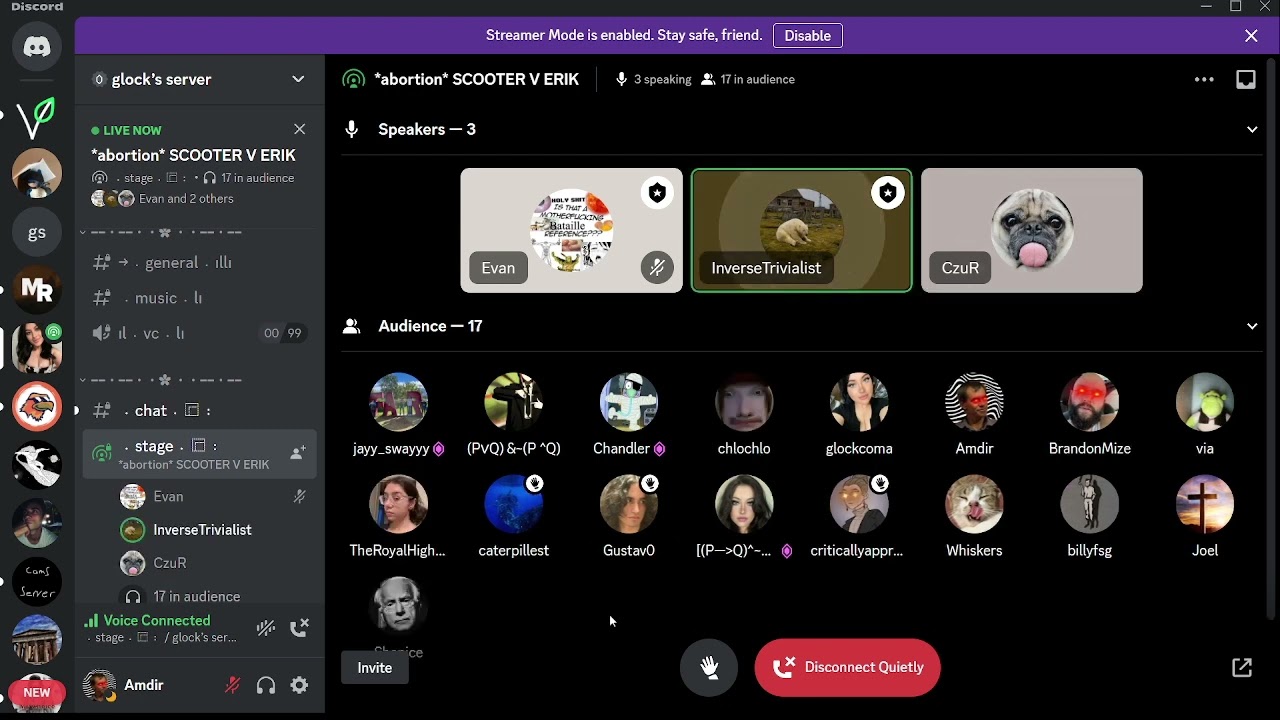
Task: Click Gustav0 audience avatar
Action: click(x=629, y=504)
